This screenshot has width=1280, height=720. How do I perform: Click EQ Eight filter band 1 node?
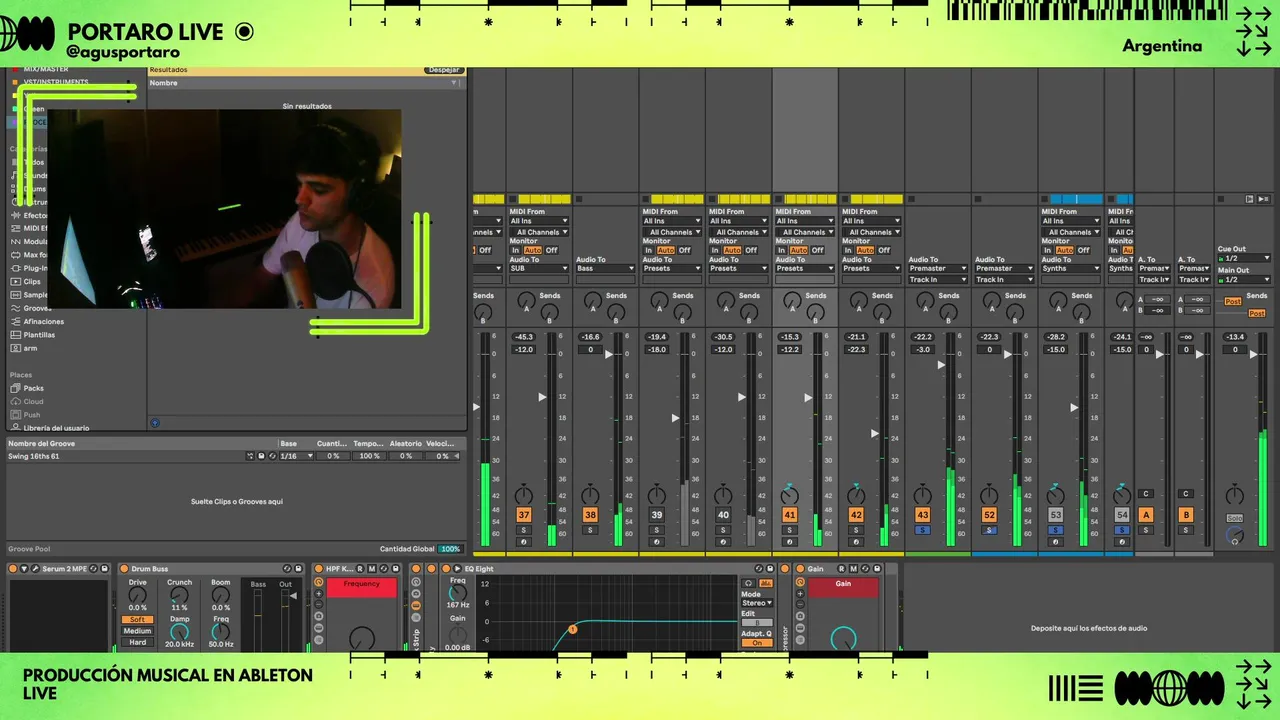point(572,629)
